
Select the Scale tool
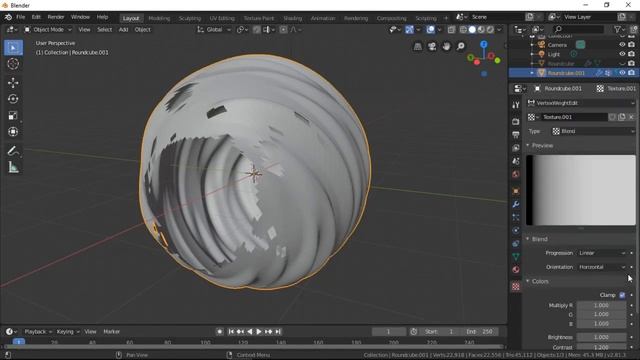point(13,116)
